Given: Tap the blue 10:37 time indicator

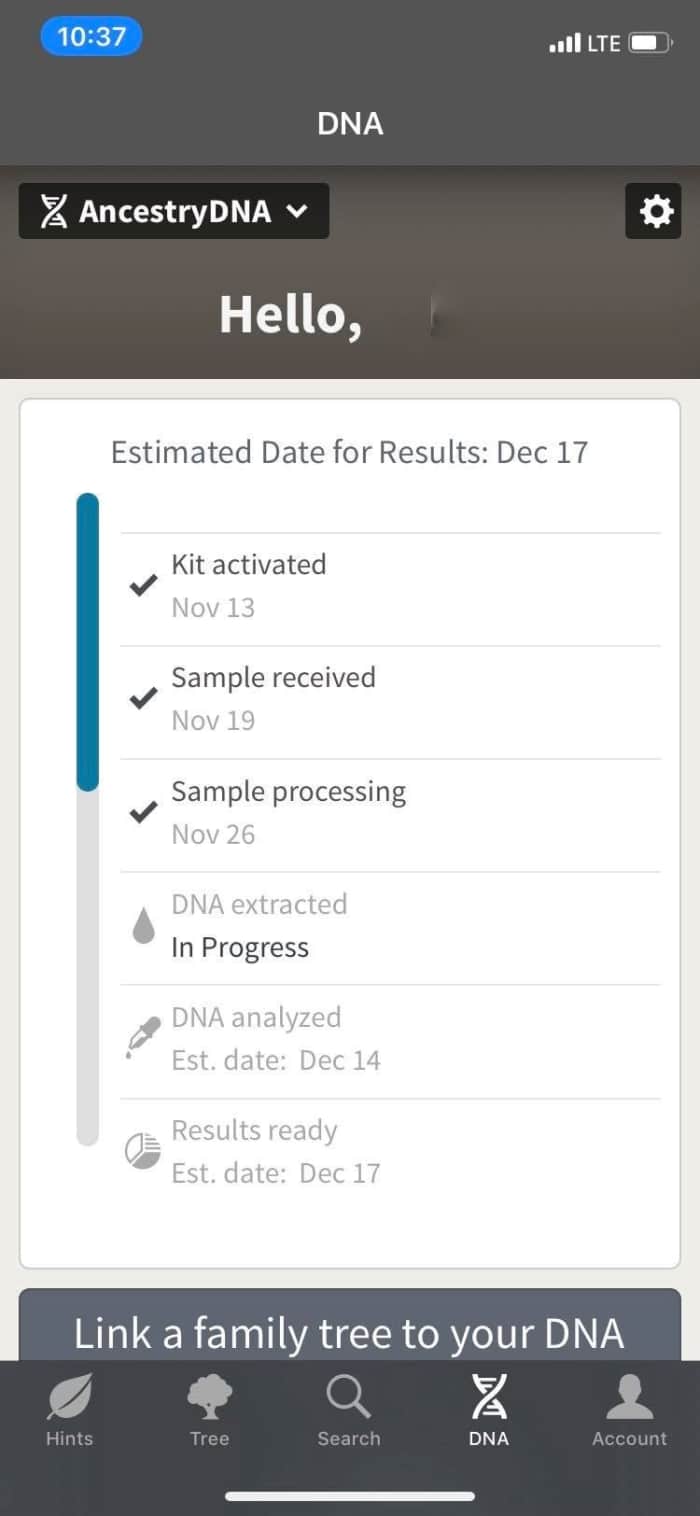Looking at the screenshot, I should click(x=91, y=37).
